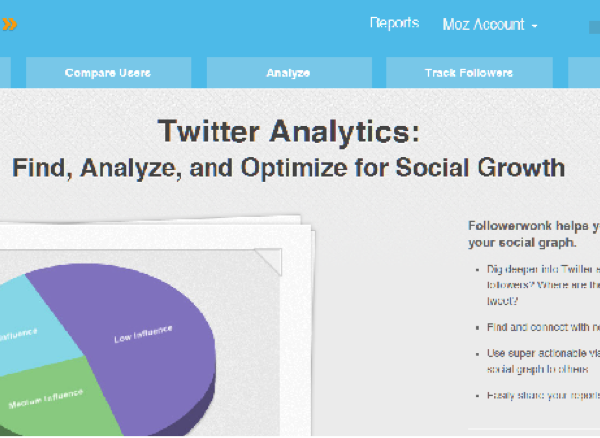The height and width of the screenshot is (438, 600).
Task: Click the orange double-chevron logo icon
Action: coord(8,24)
